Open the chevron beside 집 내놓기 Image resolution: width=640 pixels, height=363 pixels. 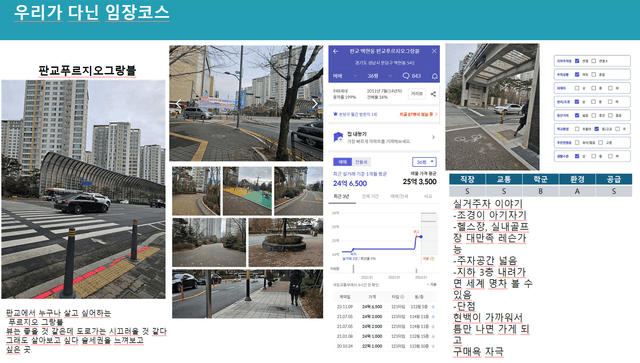433,137
